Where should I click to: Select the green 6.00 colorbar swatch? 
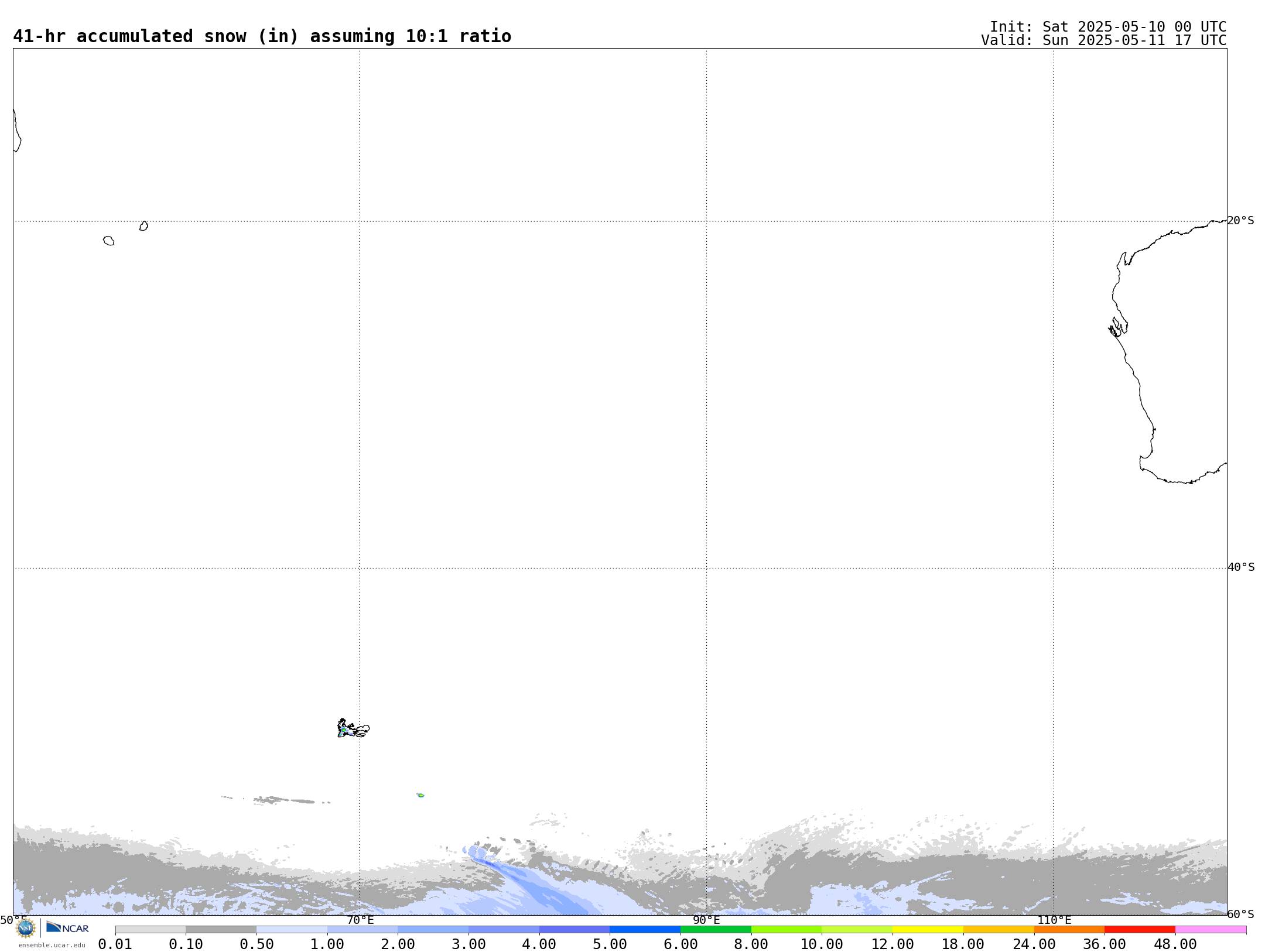(716, 929)
